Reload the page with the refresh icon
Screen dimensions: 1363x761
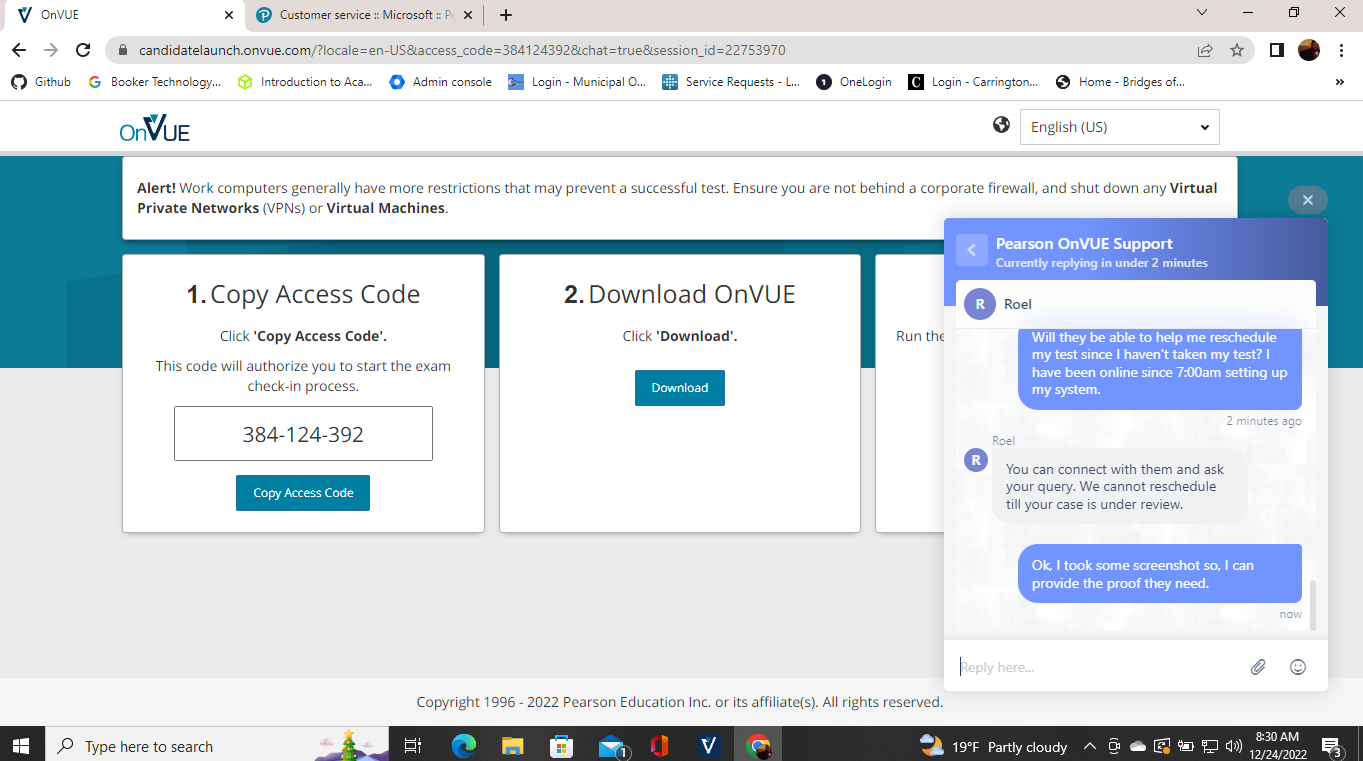(83, 48)
